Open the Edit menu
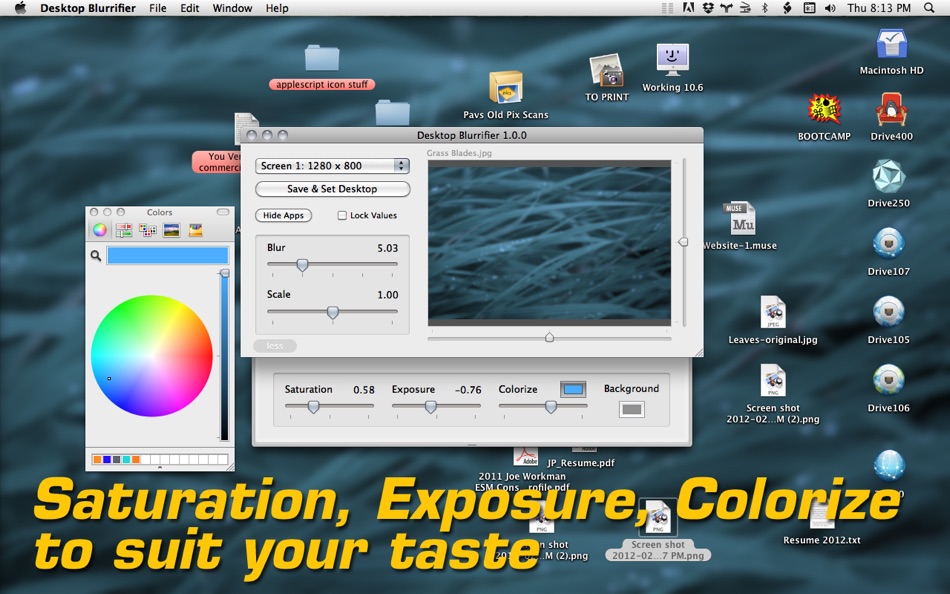Image resolution: width=950 pixels, height=594 pixels. (190, 8)
